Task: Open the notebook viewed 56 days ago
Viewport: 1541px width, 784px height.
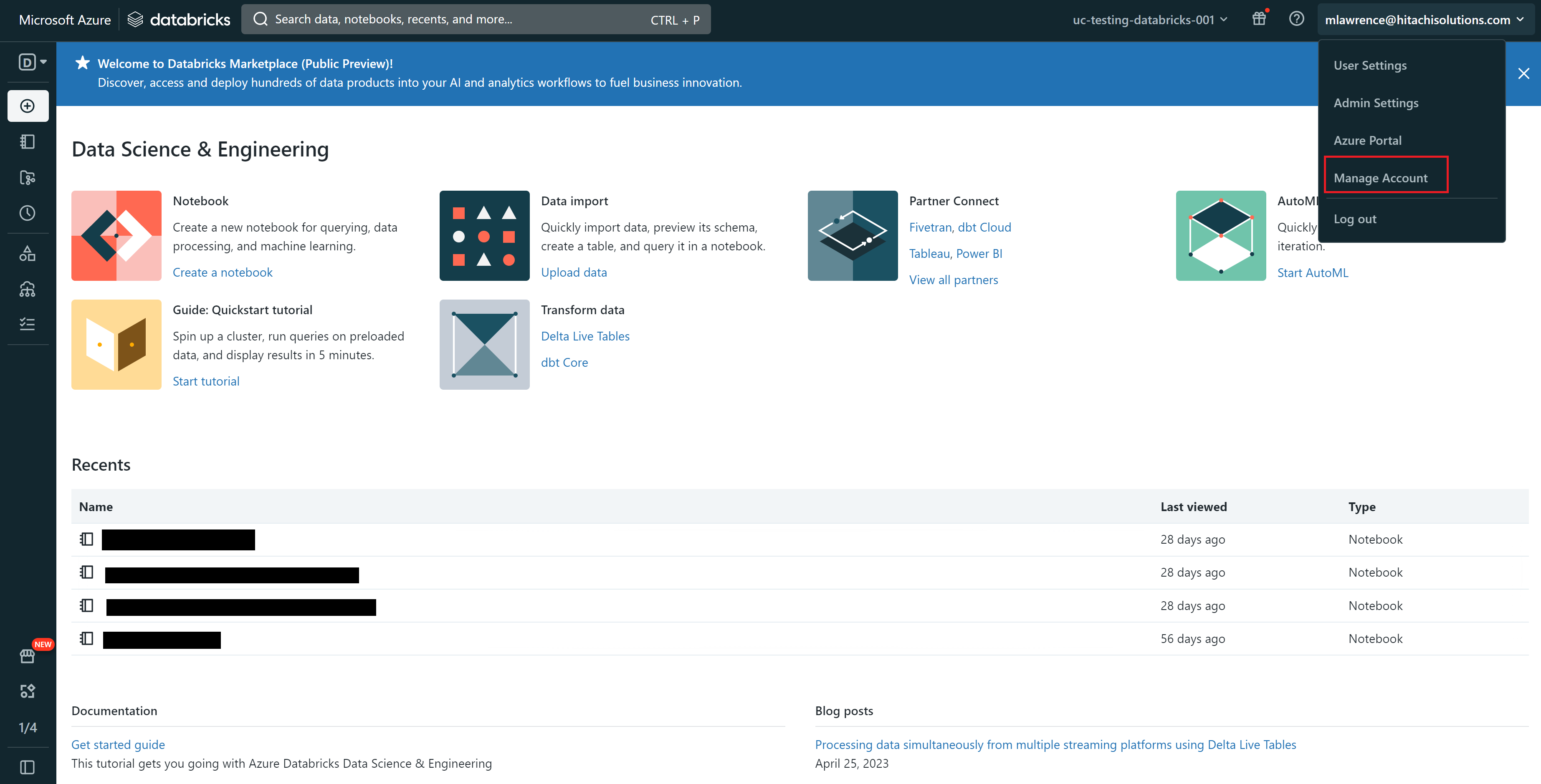Action: (x=162, y=640)
